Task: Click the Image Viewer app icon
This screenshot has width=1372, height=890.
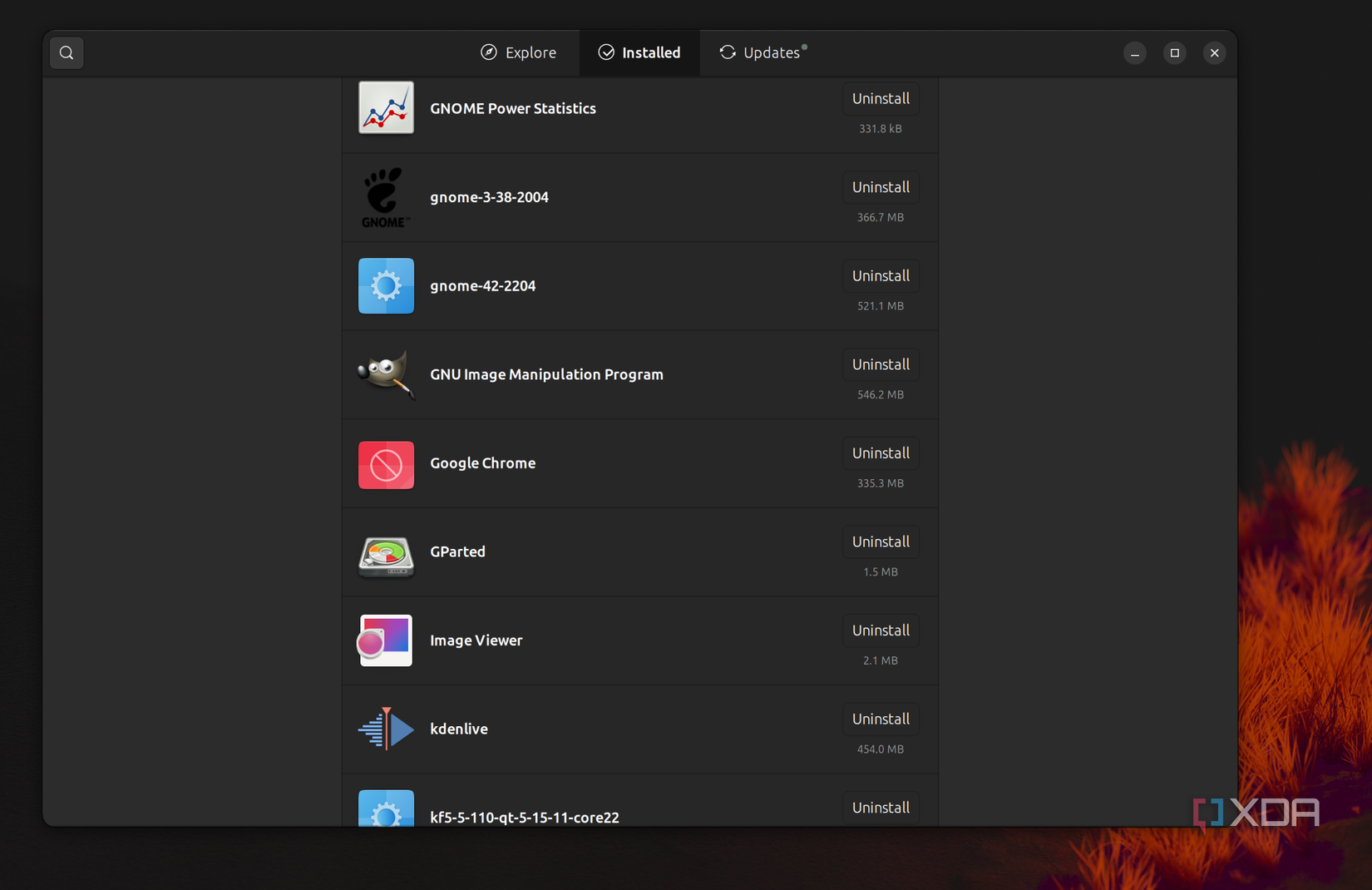Action: tap(386, 640)
